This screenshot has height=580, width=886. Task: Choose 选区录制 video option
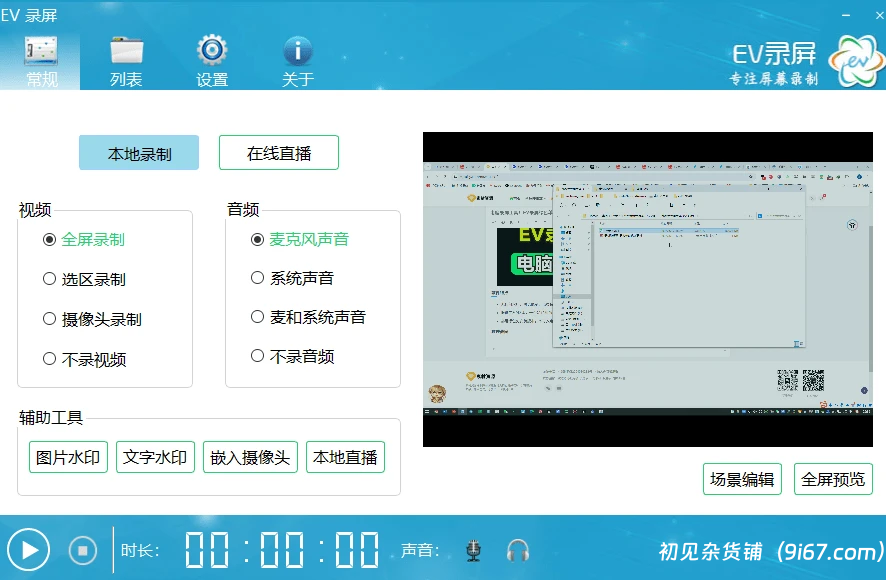pyautogui.click(x=84, y=279)
